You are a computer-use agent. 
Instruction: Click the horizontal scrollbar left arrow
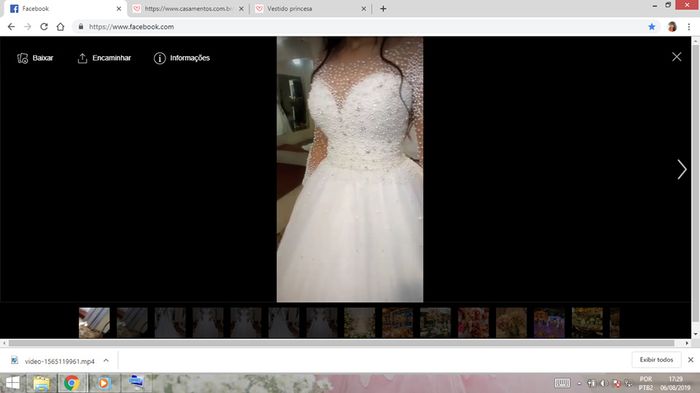click(x=4, y=343)
